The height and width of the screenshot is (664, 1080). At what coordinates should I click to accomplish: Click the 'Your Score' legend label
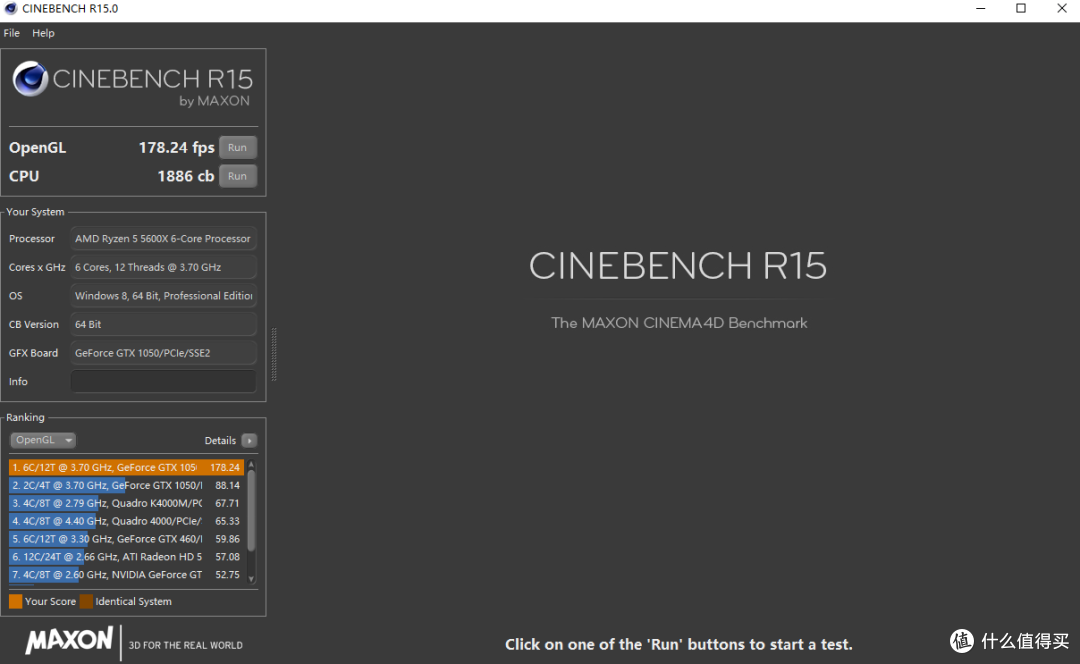click(x=50, y=601)
